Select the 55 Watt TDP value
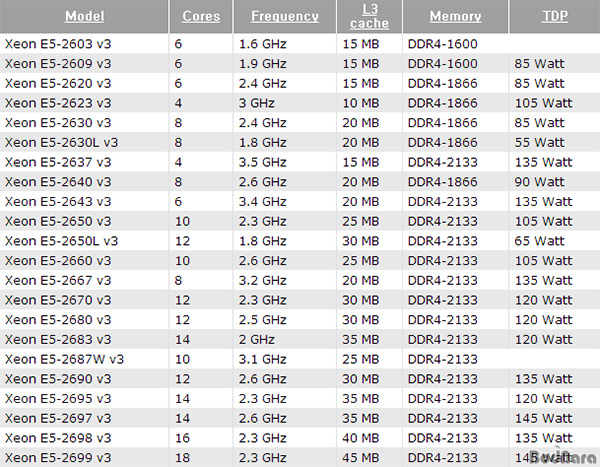The height and width of the screenshot is (467, 600). pyautogui.click(x=539, y=142)
